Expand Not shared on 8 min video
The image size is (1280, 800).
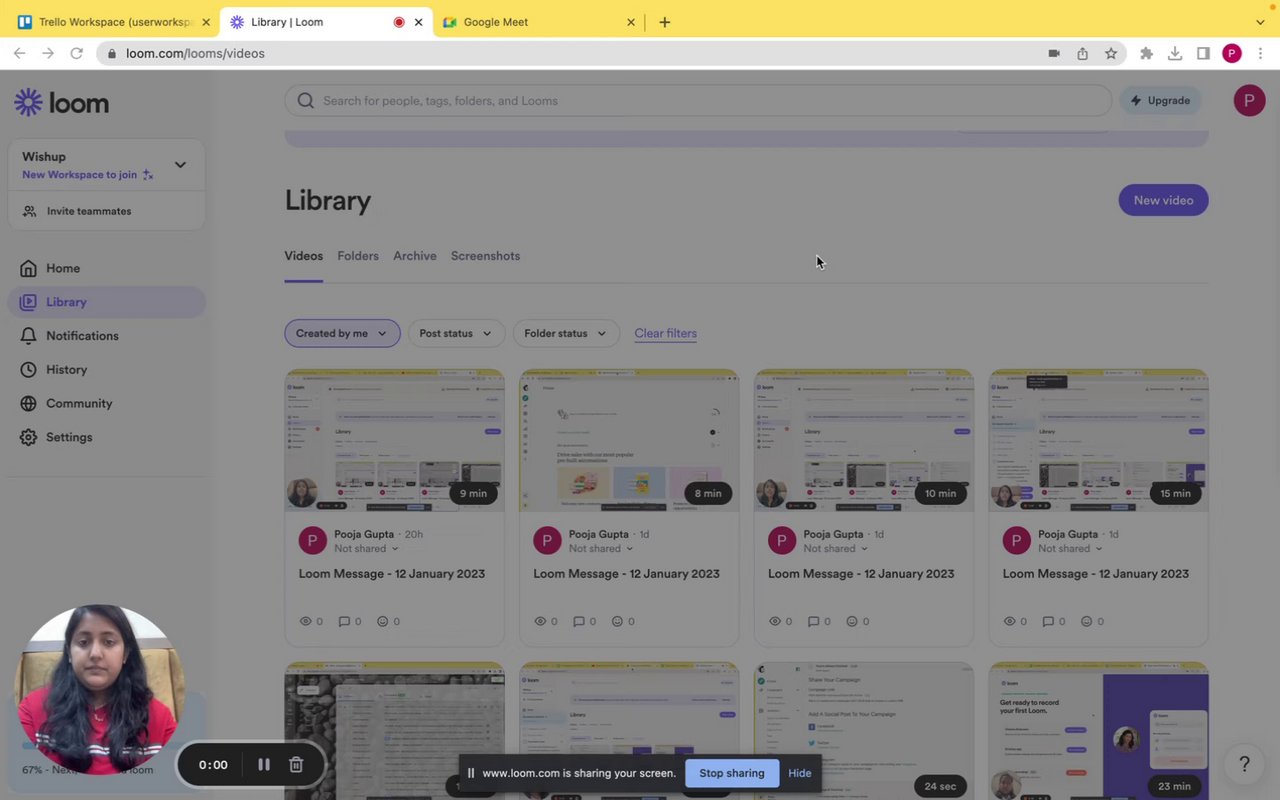601,549
